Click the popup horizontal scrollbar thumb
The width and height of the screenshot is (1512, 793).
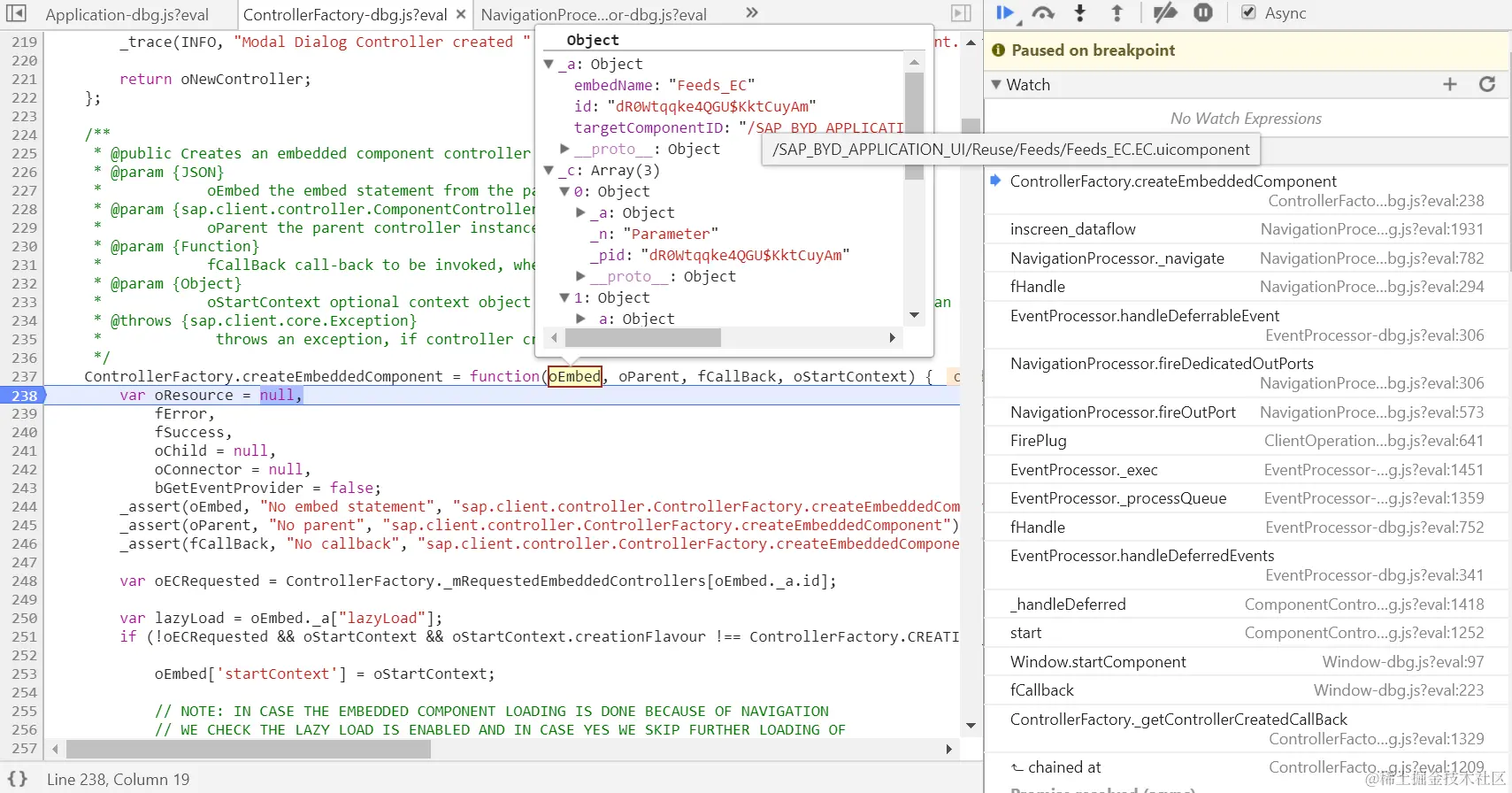(643, 338)
